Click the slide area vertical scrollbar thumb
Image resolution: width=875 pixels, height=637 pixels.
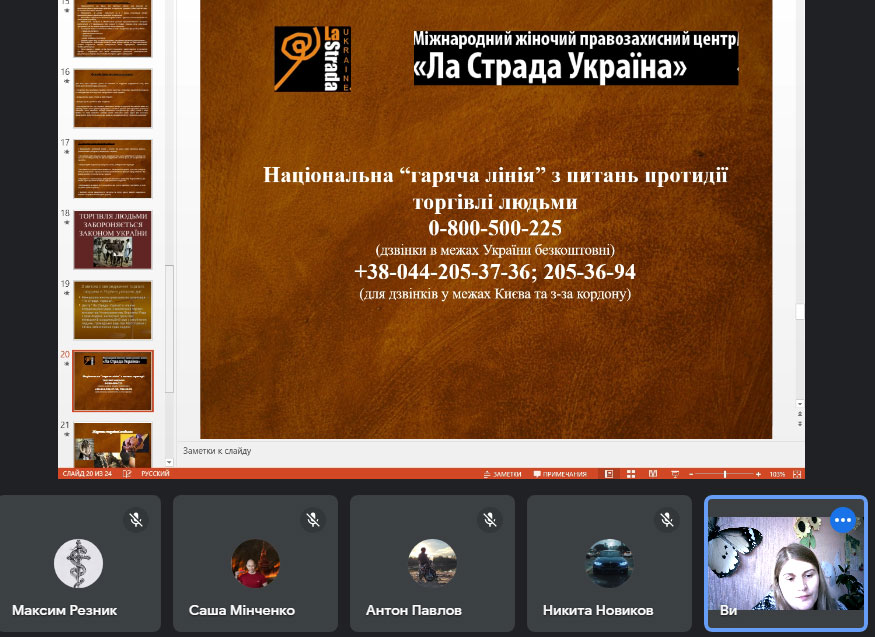pos(800,312)
